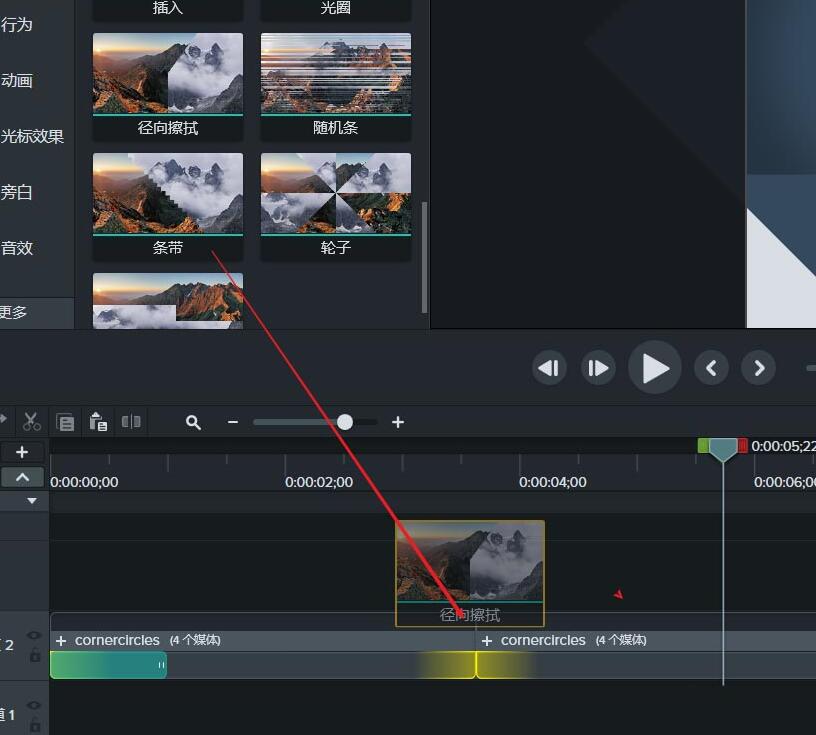816x735 pixels.
Task: Click the copy icon in timeline toolbar
Action: (x=65, y=421)
